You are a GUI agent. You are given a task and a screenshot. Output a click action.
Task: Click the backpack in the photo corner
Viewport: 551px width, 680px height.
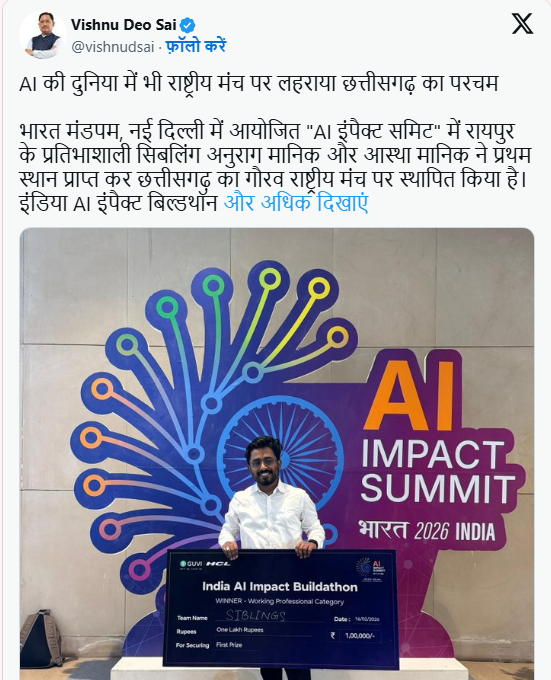click(41, 638)
